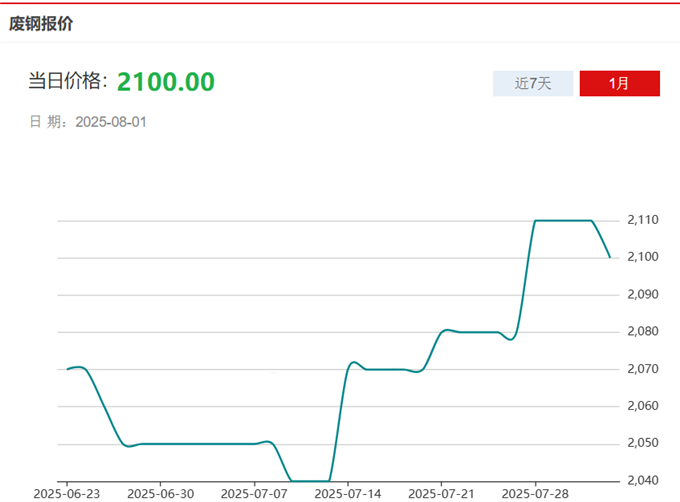Click the 2025-06-23 x-axis label
680x502 pixels.
pos(67,494)
